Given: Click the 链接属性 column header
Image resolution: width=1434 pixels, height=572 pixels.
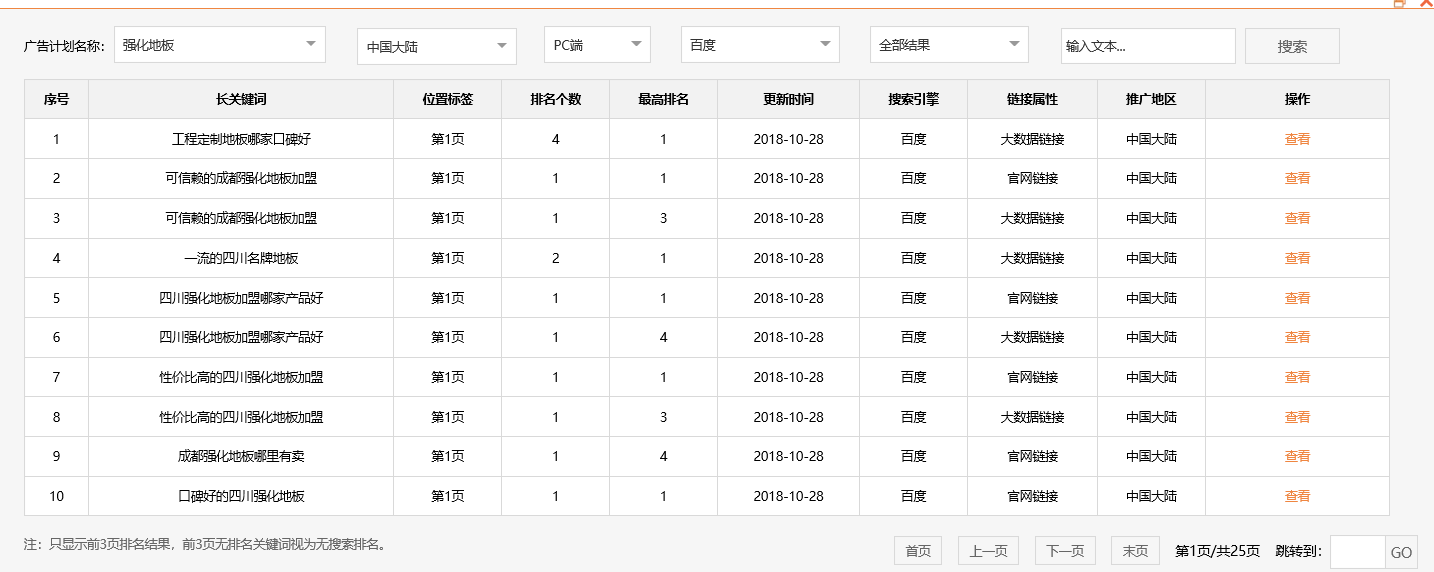Looking at the screenshot, I should (x=1032, y=99).
